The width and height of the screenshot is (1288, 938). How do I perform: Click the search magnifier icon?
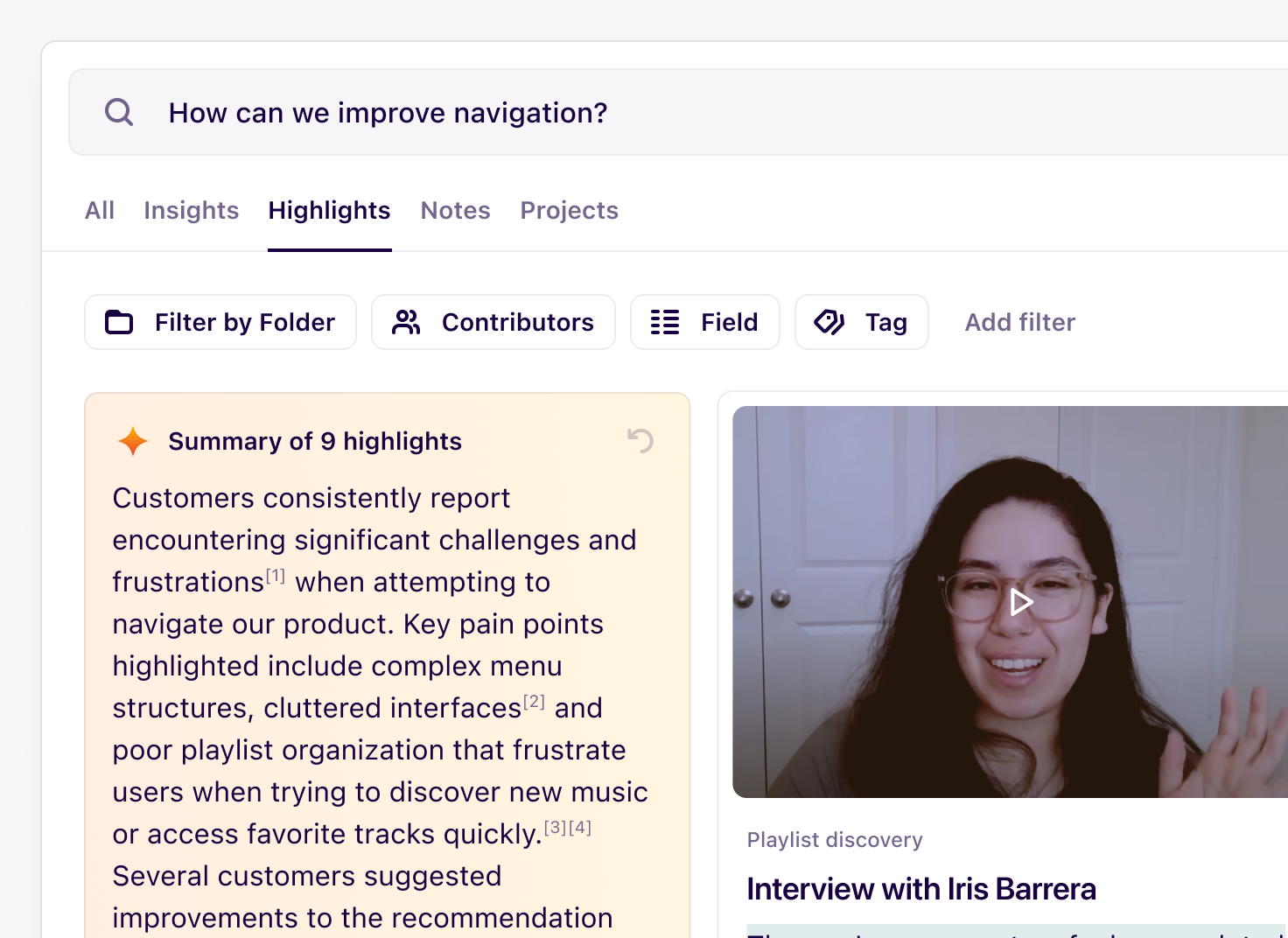point(118,112)
